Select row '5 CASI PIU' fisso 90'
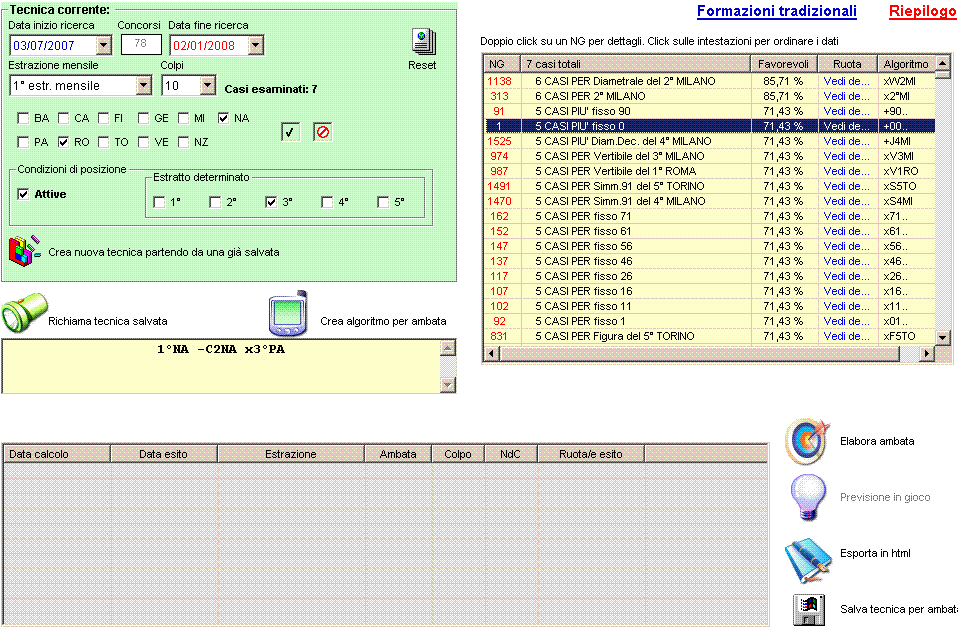 pos(710,111)
